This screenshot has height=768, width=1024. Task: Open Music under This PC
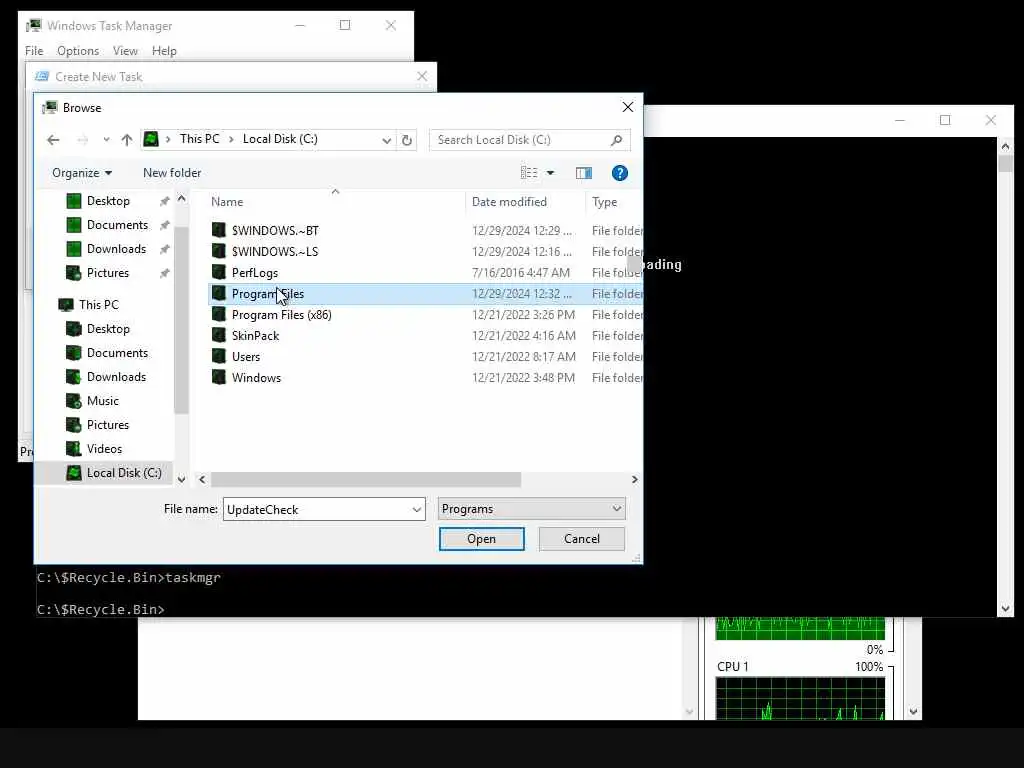coord(103,400)
